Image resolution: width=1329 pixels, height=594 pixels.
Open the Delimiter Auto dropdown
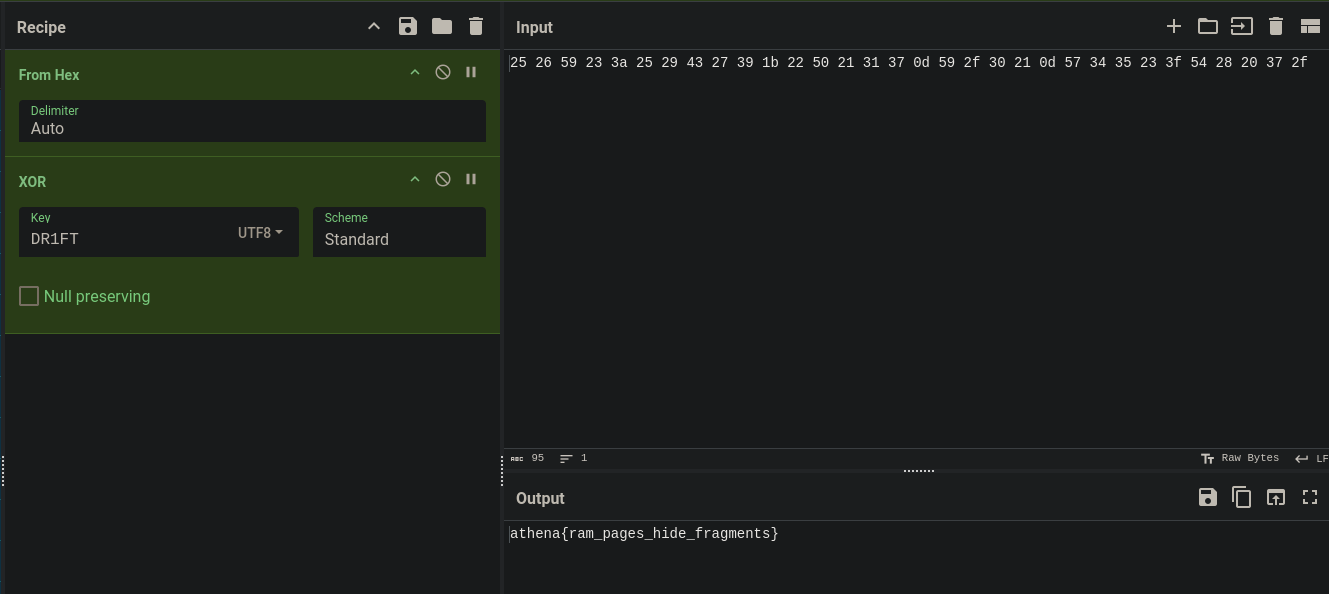252,121
